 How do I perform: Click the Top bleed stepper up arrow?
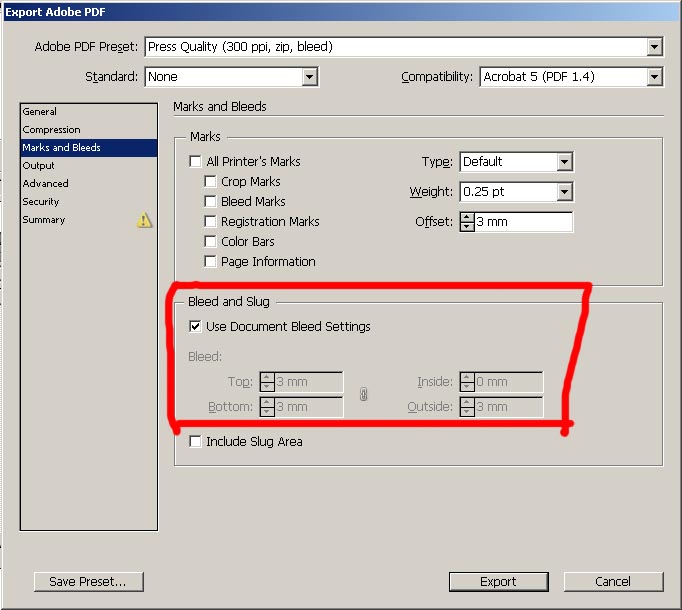click(267, 377)
